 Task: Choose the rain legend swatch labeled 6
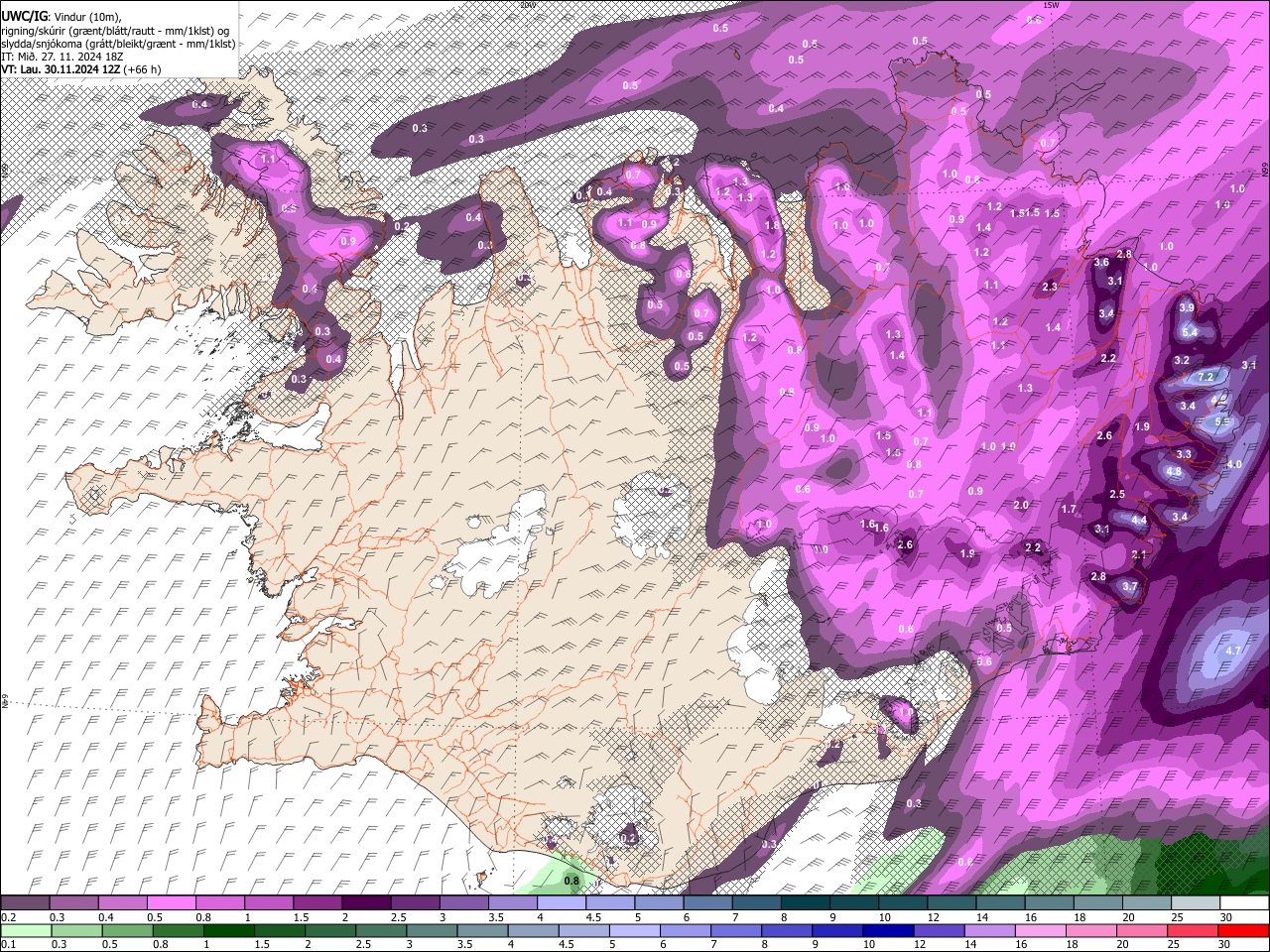click(686, 930)
